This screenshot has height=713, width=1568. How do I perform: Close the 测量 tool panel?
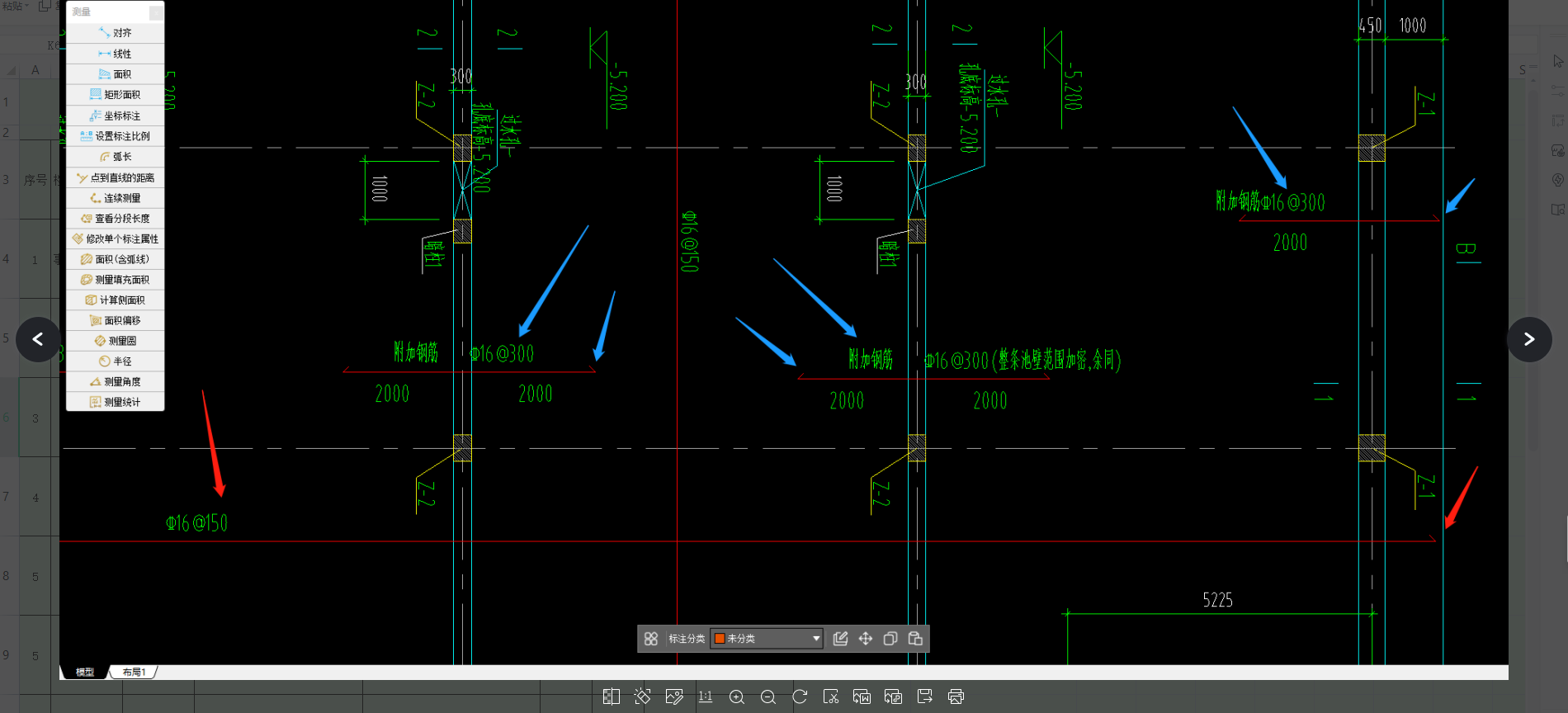[x=155, y=12]
